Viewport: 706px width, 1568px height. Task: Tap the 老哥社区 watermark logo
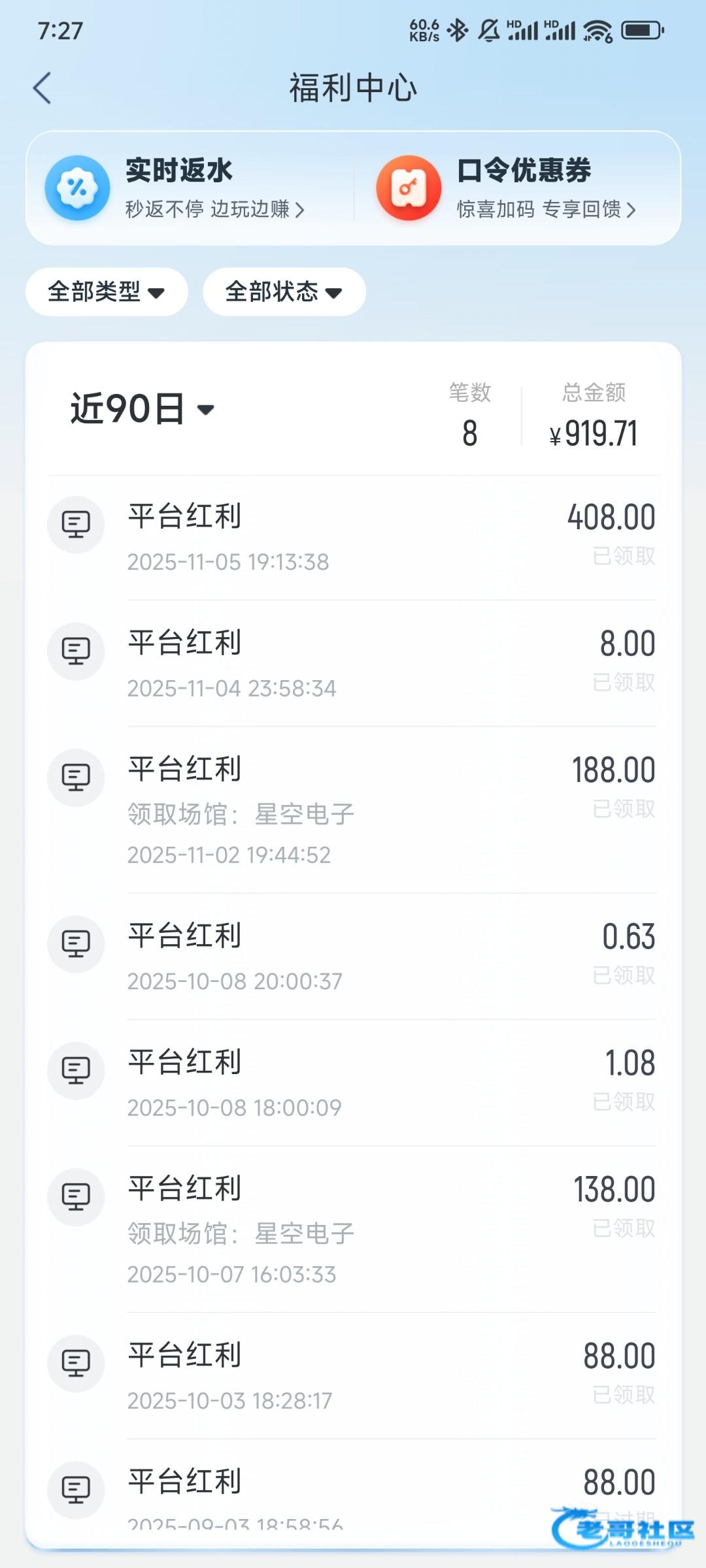coord(622,1529)
